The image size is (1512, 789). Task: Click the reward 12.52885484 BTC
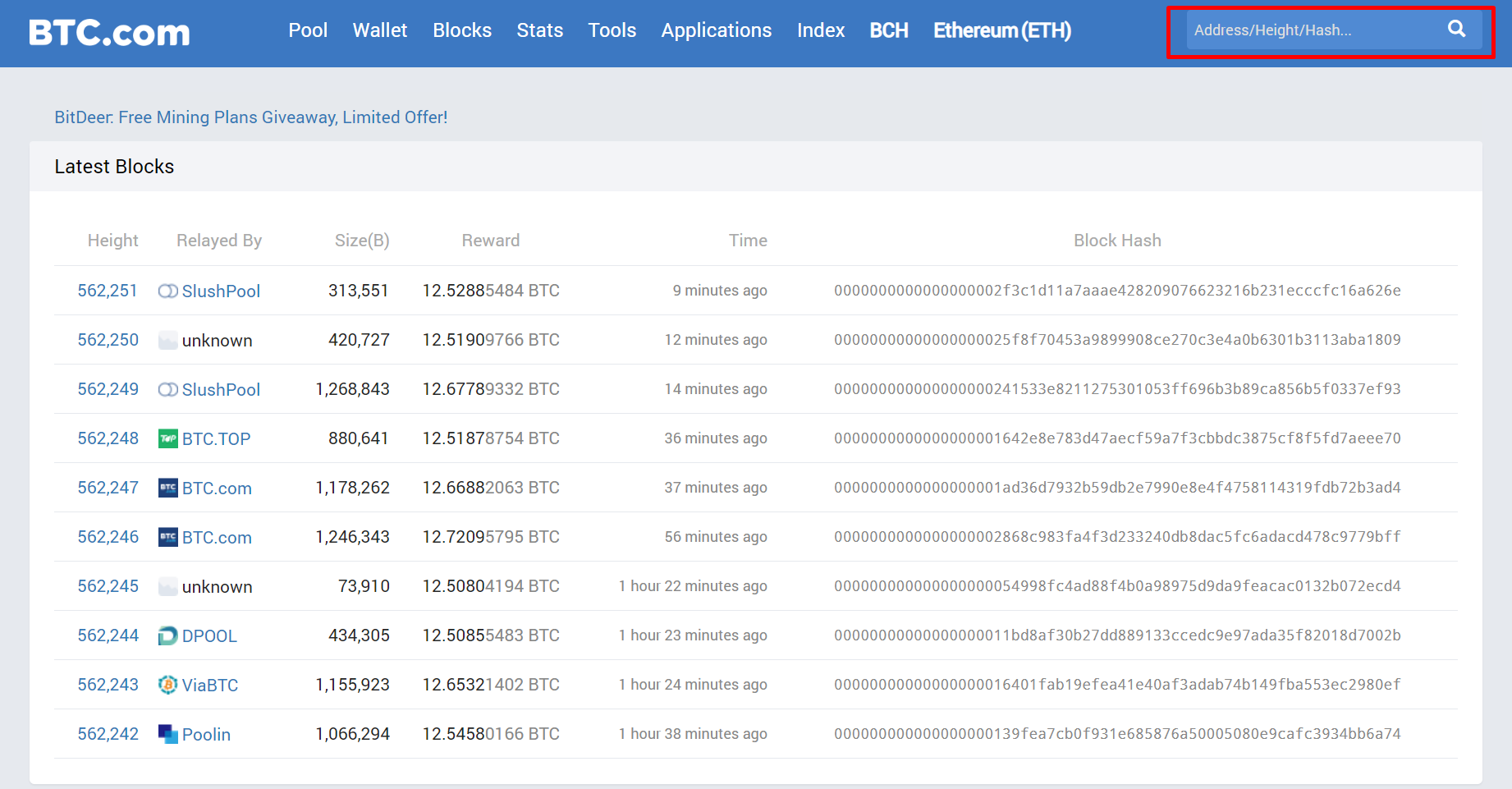(x=491, y=291)
